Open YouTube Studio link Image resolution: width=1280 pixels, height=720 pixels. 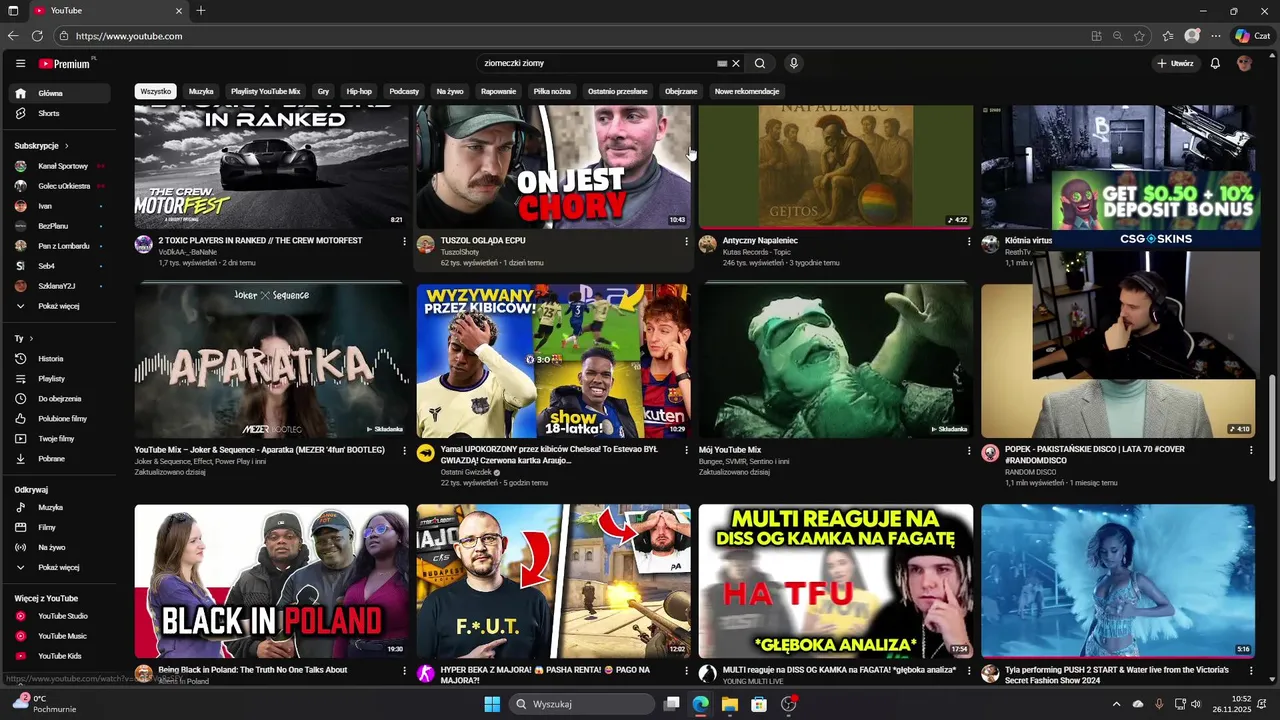62,616
